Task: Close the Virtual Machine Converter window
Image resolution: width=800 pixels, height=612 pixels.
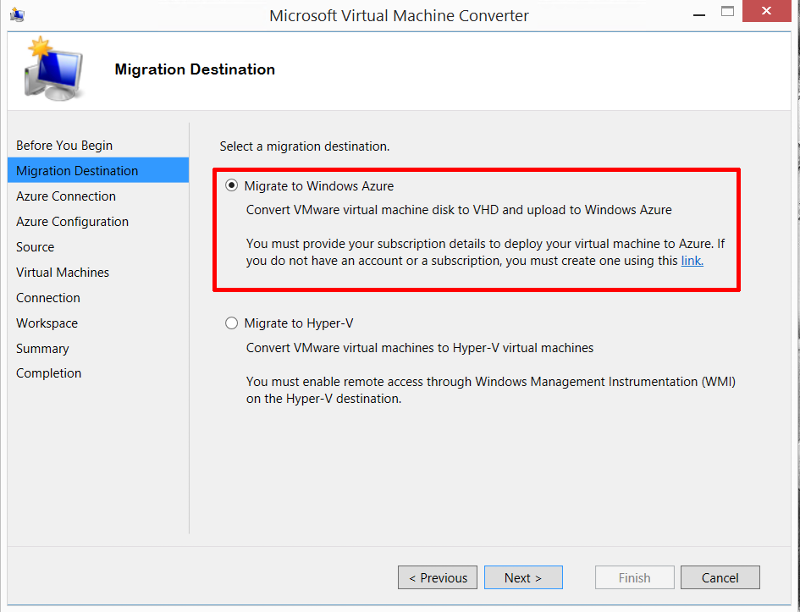Action: (x=766, y=11)
